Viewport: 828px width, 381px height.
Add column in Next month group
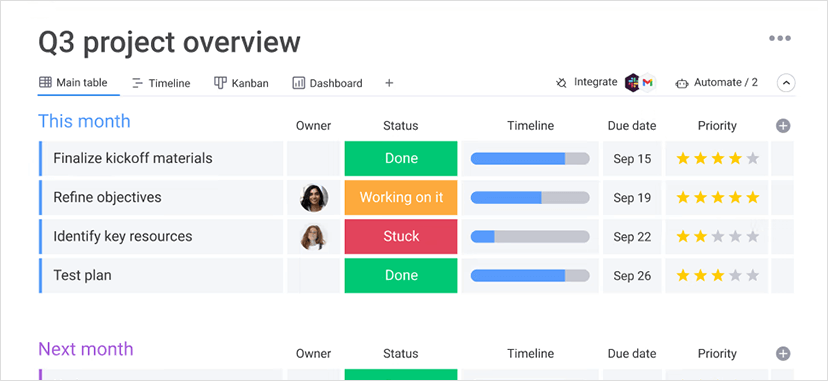click(783, 354)
